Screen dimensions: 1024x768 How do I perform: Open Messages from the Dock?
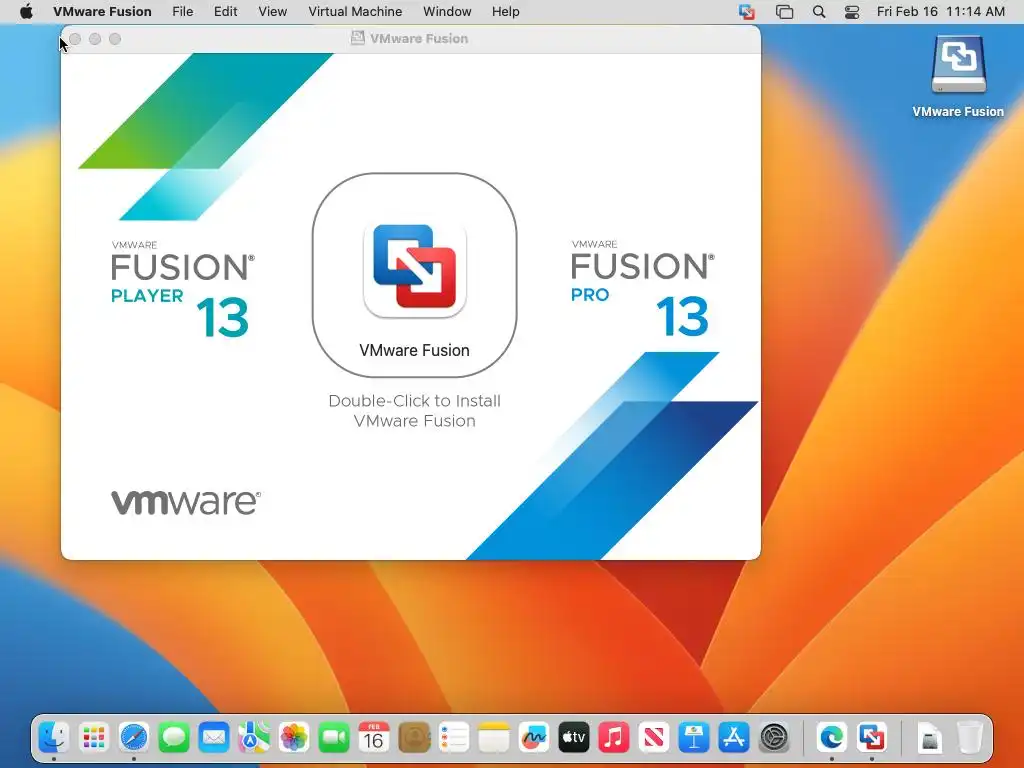(174, 738)
